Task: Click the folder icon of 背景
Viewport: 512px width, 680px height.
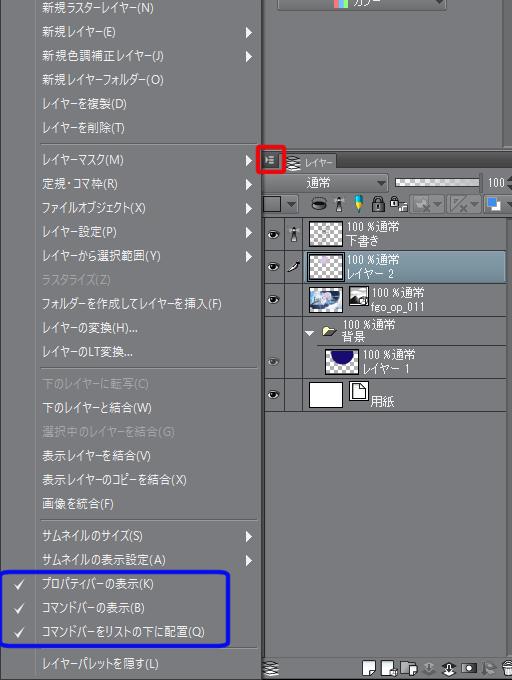Action: 329,332
